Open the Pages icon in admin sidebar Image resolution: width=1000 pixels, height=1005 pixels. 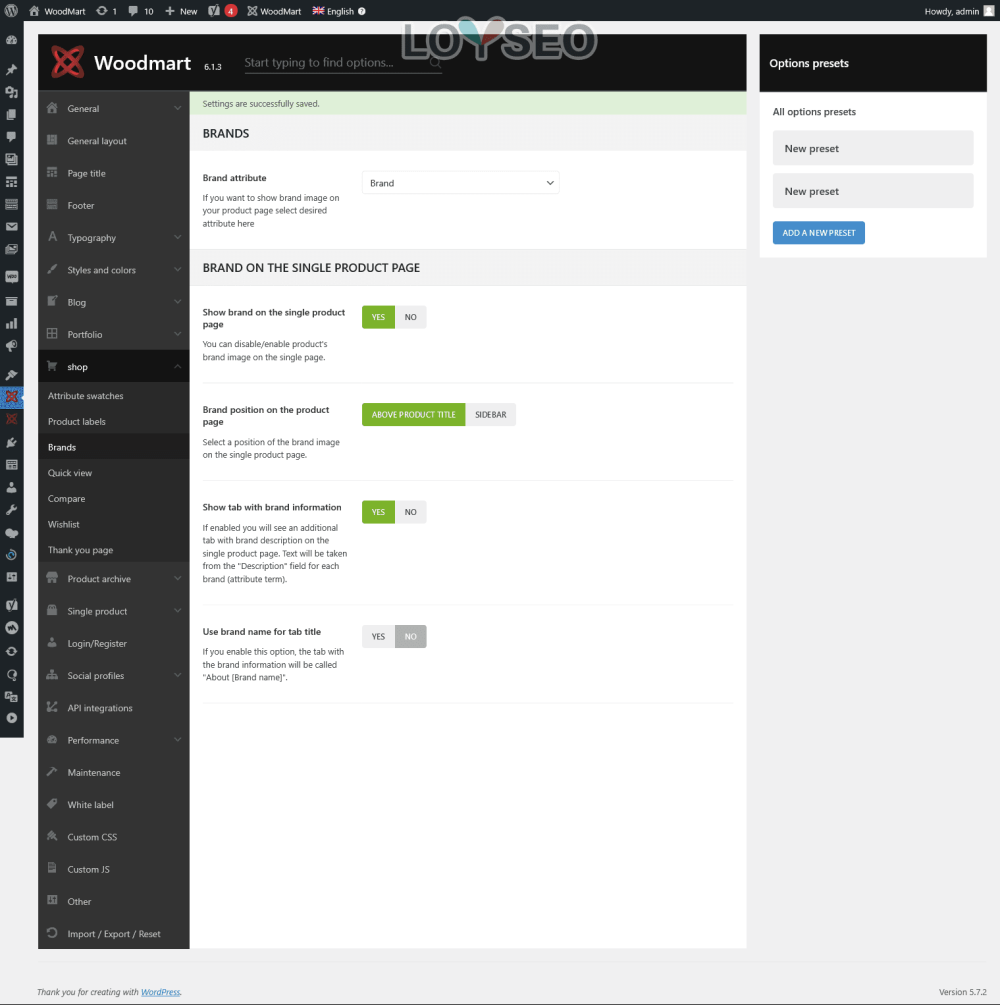pyautogui.click(x=12, y=114)
